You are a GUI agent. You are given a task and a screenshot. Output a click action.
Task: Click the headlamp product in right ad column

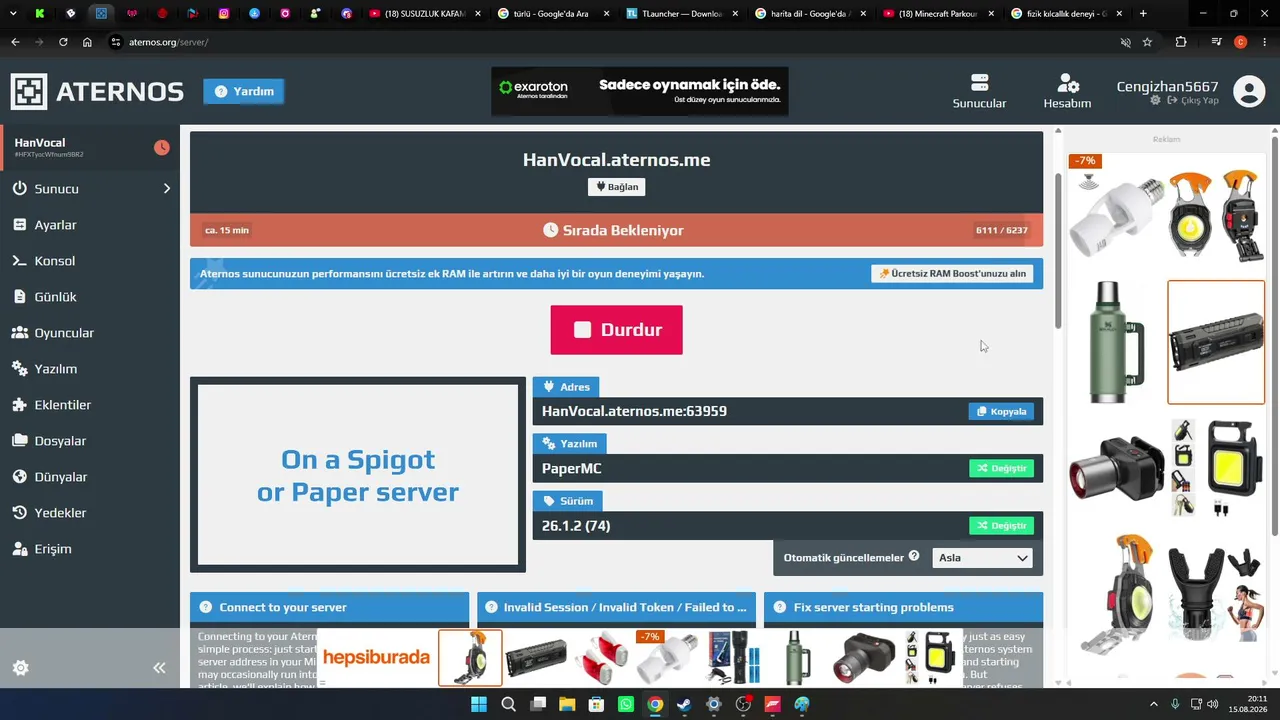click(1116, 467)
